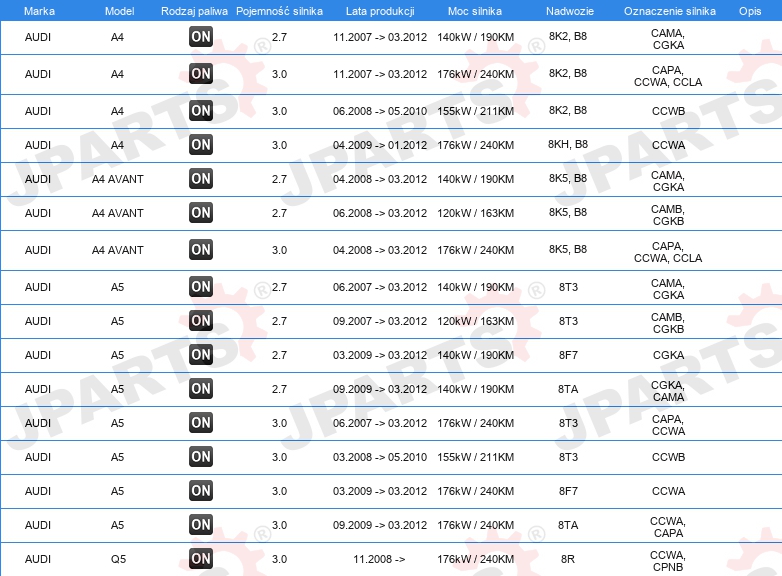Select the date cell 06.2008 -> 03.2012
Viewport: 782px width, 576px height.
(380, 213)
